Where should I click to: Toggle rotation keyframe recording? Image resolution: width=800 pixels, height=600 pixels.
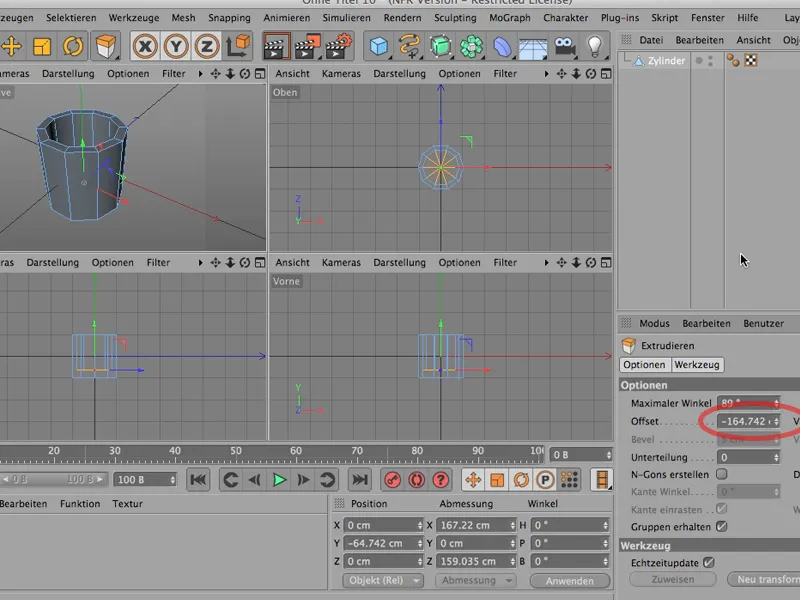(521, 480)
